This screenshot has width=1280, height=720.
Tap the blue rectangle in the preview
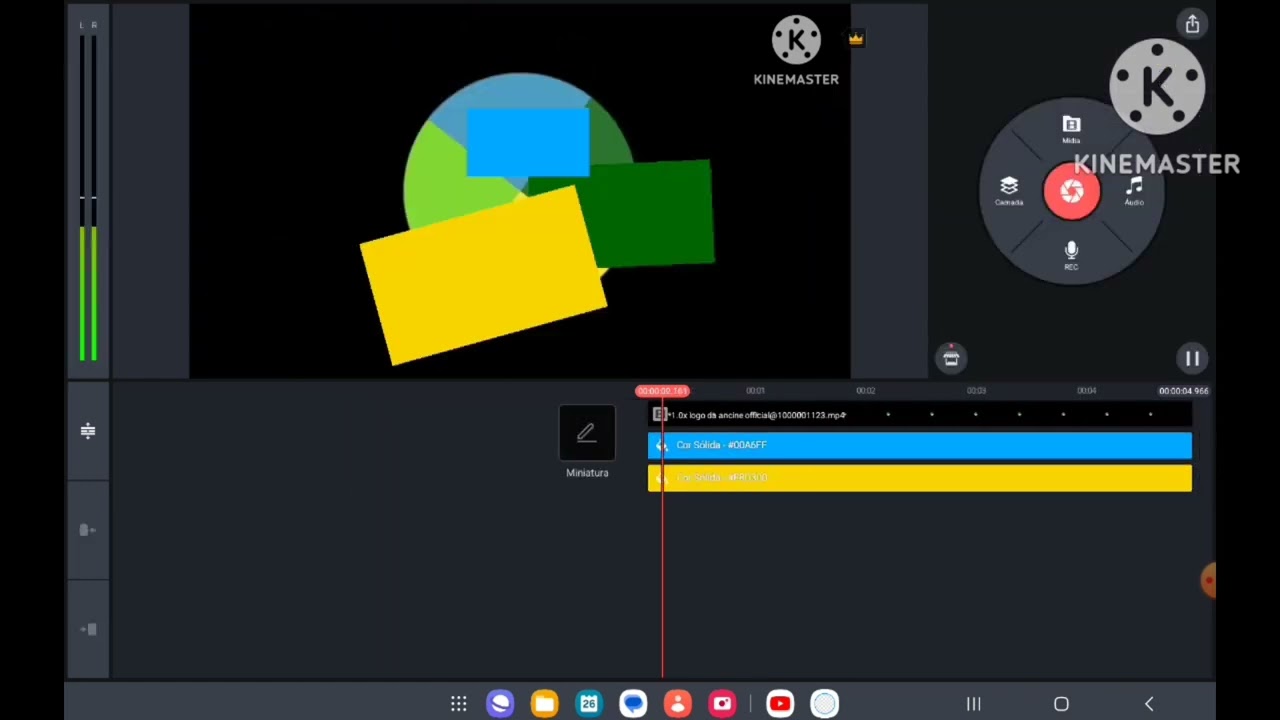528,142
